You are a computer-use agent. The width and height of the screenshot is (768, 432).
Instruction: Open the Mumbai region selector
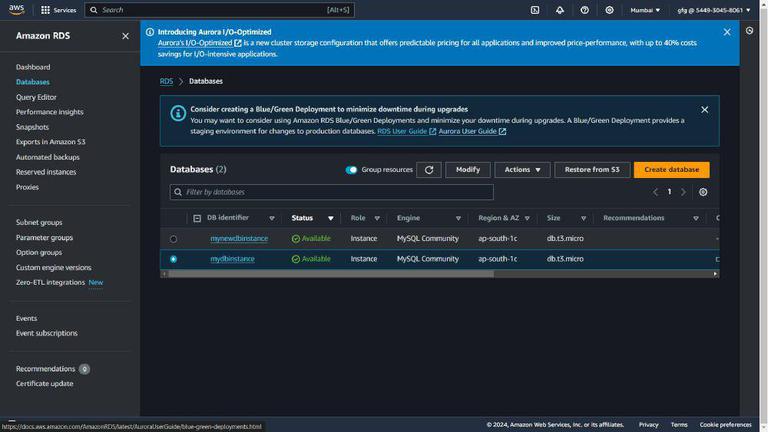(645, 10)
